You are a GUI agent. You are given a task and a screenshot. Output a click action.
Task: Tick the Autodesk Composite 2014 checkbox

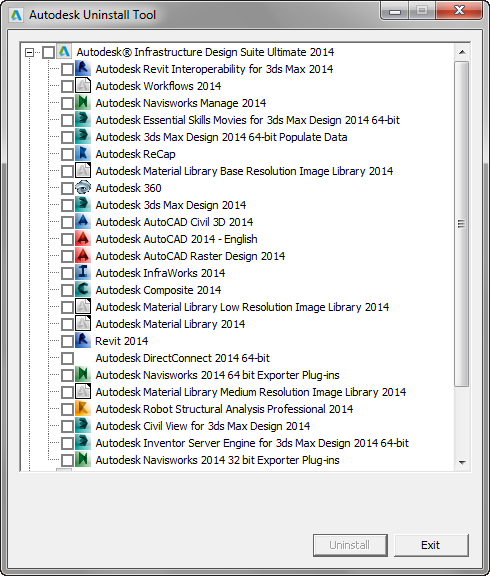(x=67, y=290)
